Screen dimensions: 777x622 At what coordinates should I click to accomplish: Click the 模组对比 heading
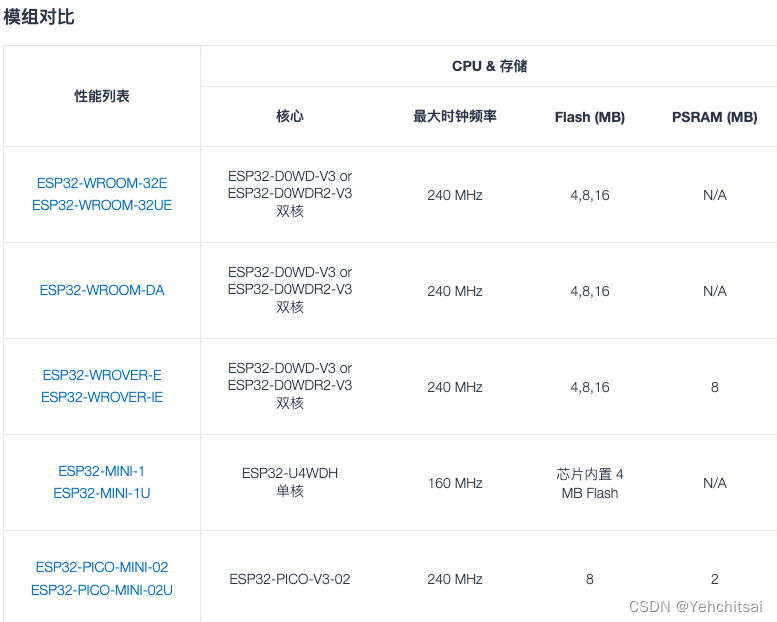39,17
